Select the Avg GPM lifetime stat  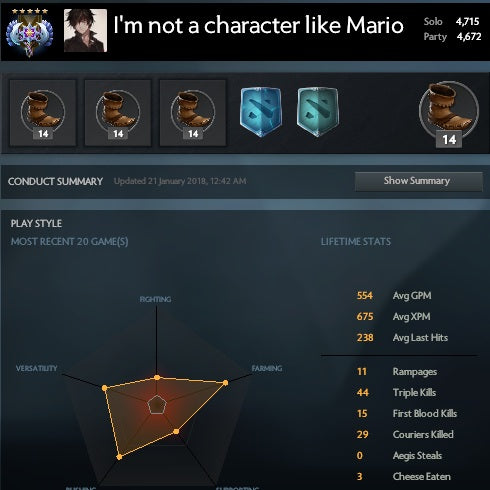(x=394, y=296)
